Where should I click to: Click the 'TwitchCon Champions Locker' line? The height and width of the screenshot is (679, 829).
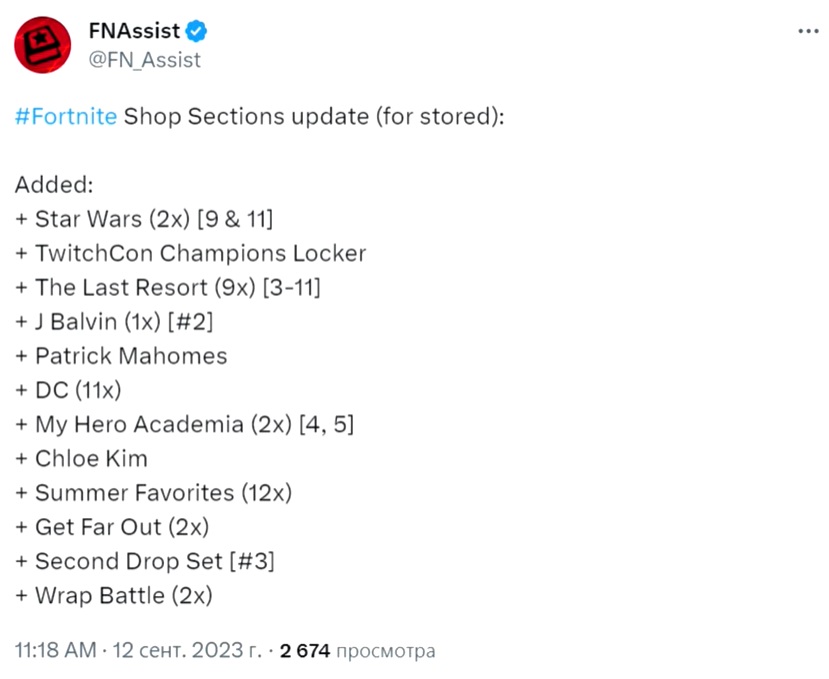191,253
